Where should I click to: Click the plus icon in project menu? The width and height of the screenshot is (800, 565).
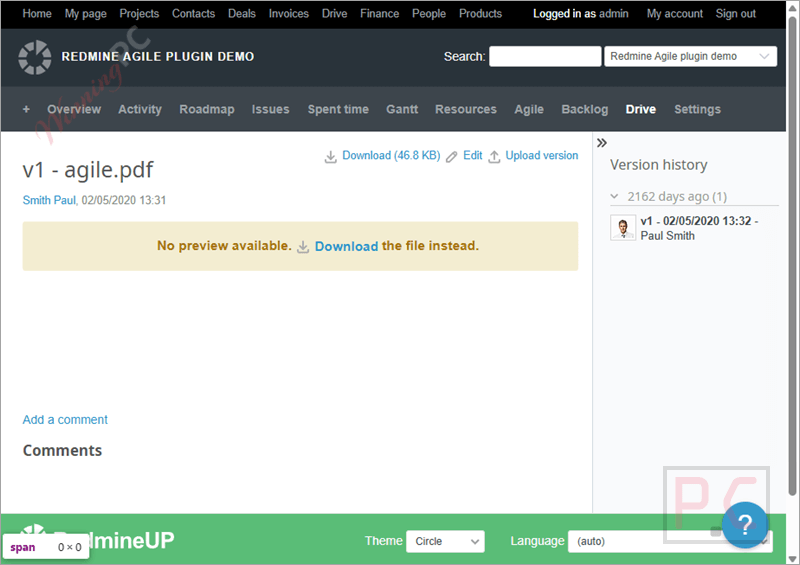click(26, 109)
